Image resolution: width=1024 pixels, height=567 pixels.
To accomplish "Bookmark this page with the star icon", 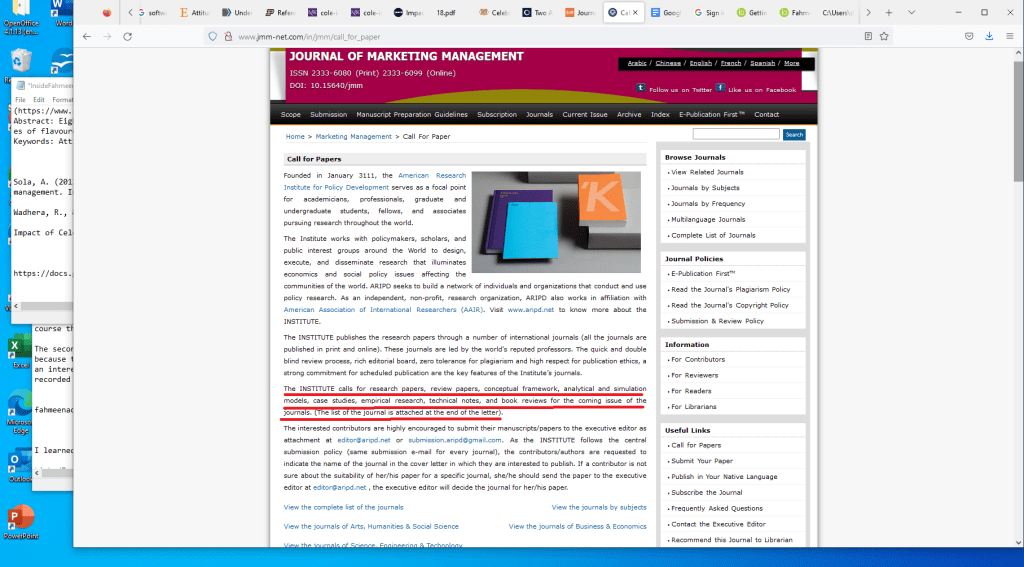I will coord(884,37).
